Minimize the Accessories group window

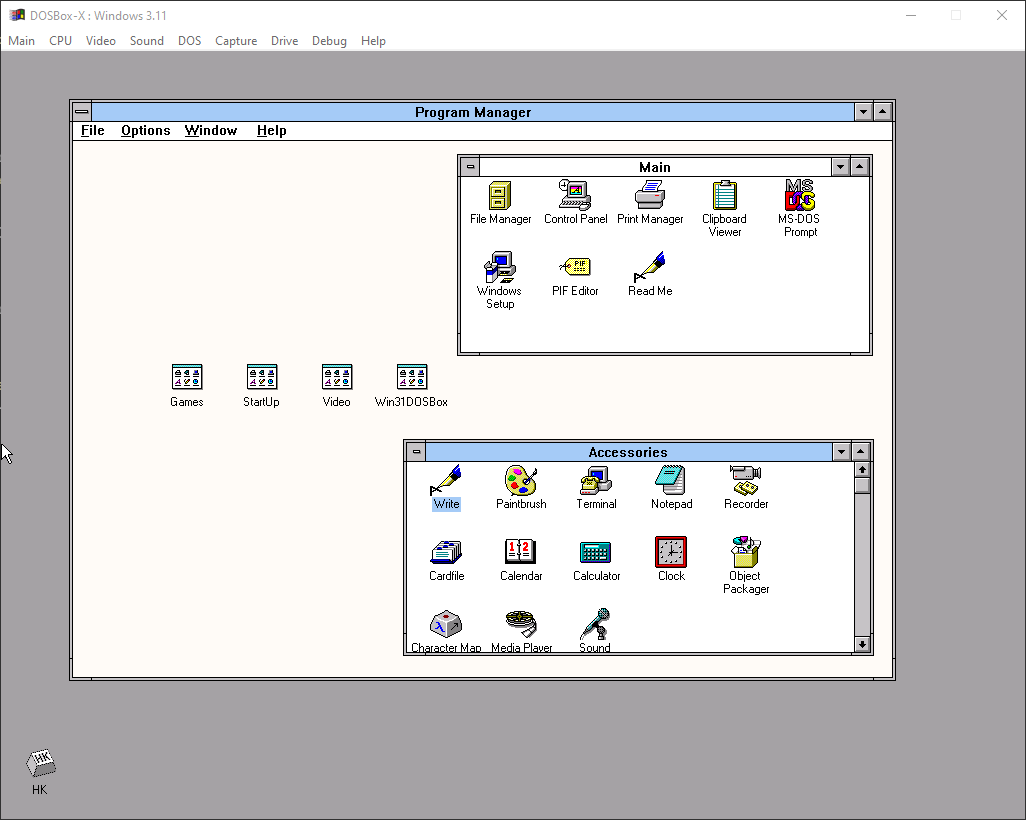[x=841, y=452]
